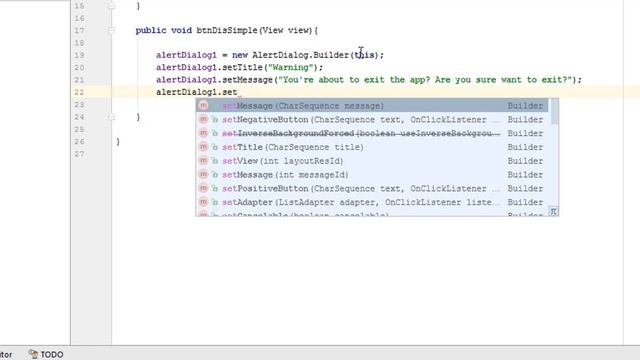
Task: Click method icon beside setPositiveButton
Action: tap(203, 188)
